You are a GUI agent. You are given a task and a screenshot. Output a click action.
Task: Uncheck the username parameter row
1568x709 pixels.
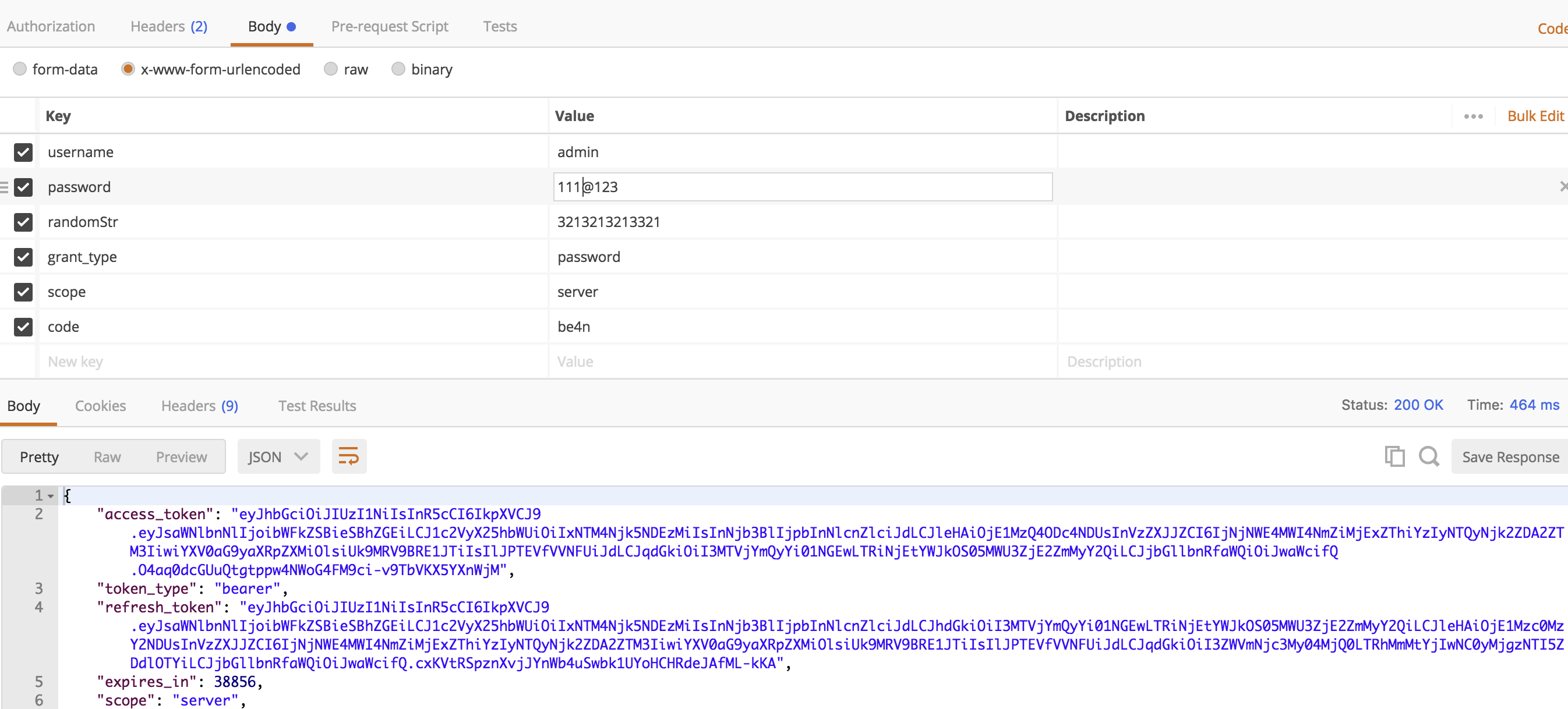click(x=23, y=152)
